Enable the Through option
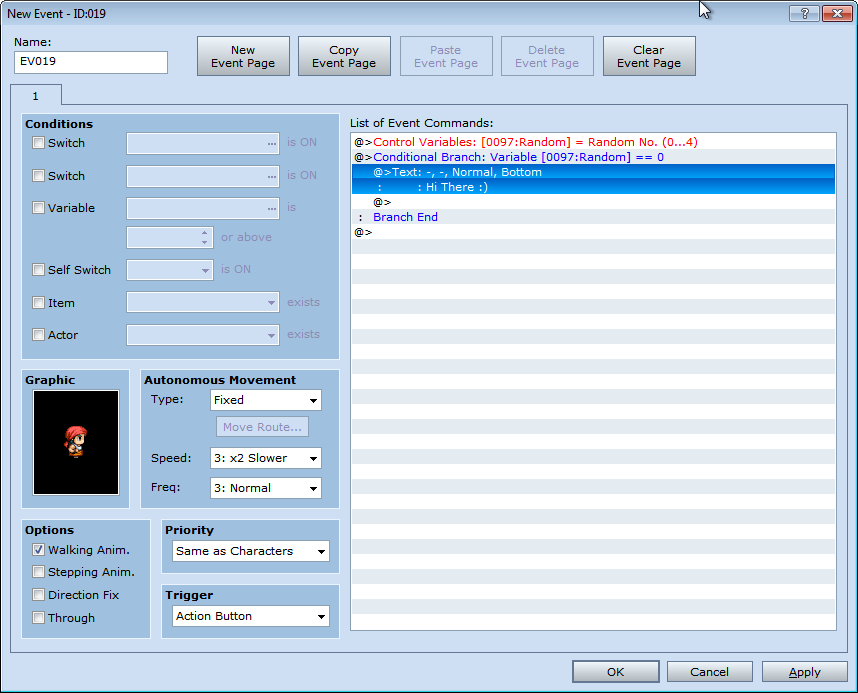The height and width of the screenshot is (693, 858). click(x=38, y=618)
